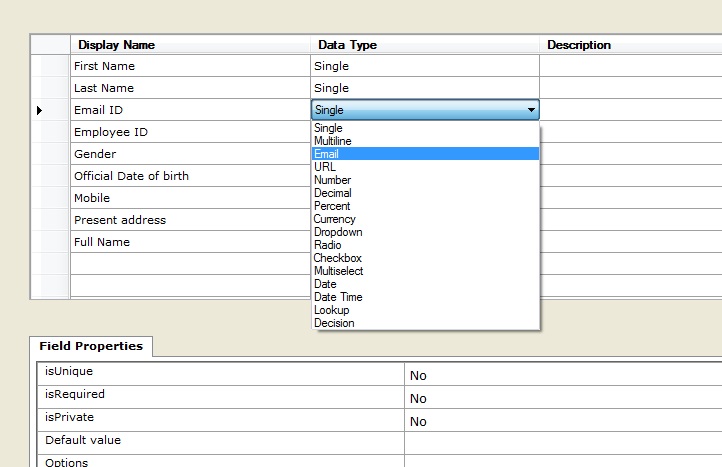Select Email from the data type list
The image size is (722, 467).
click(326, 154)
